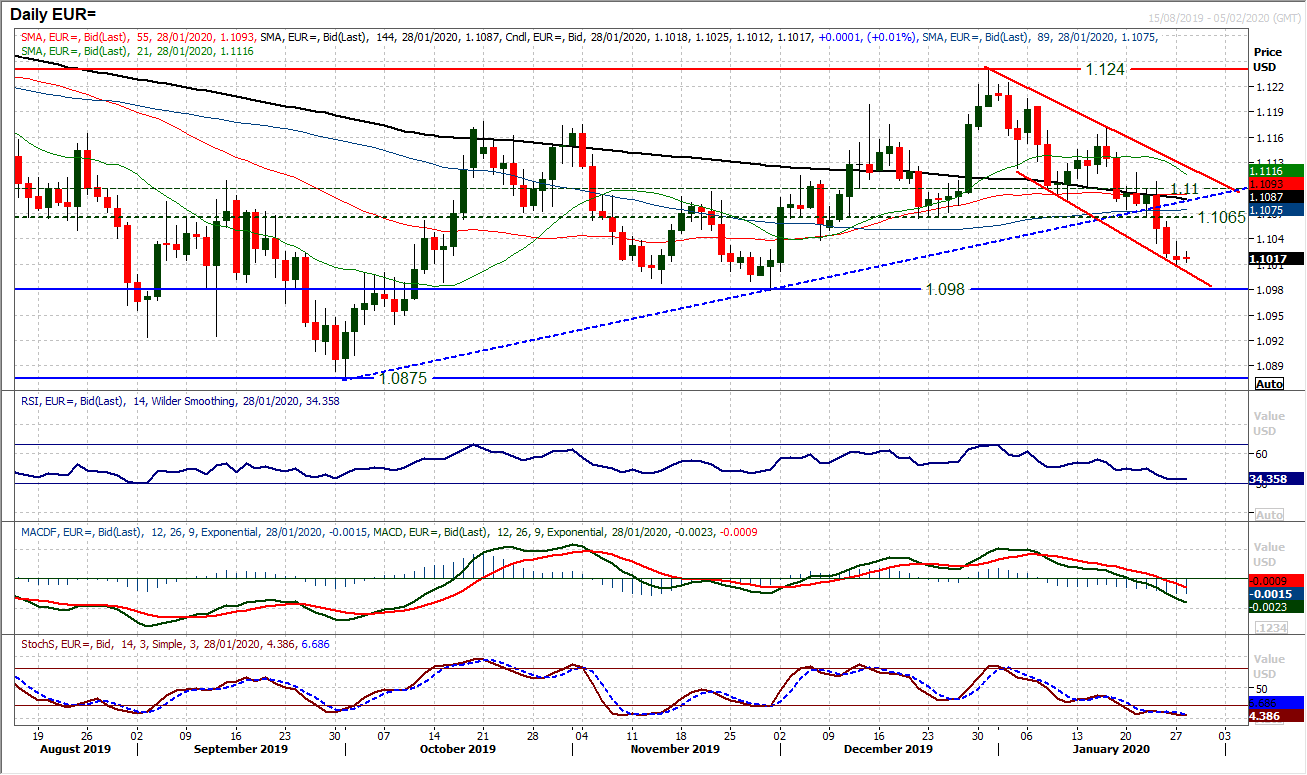This screenshot has width=1307, height=775.
Task: Click the blue 1.1075 SMA price marker
Action: tap(1265, 211)
